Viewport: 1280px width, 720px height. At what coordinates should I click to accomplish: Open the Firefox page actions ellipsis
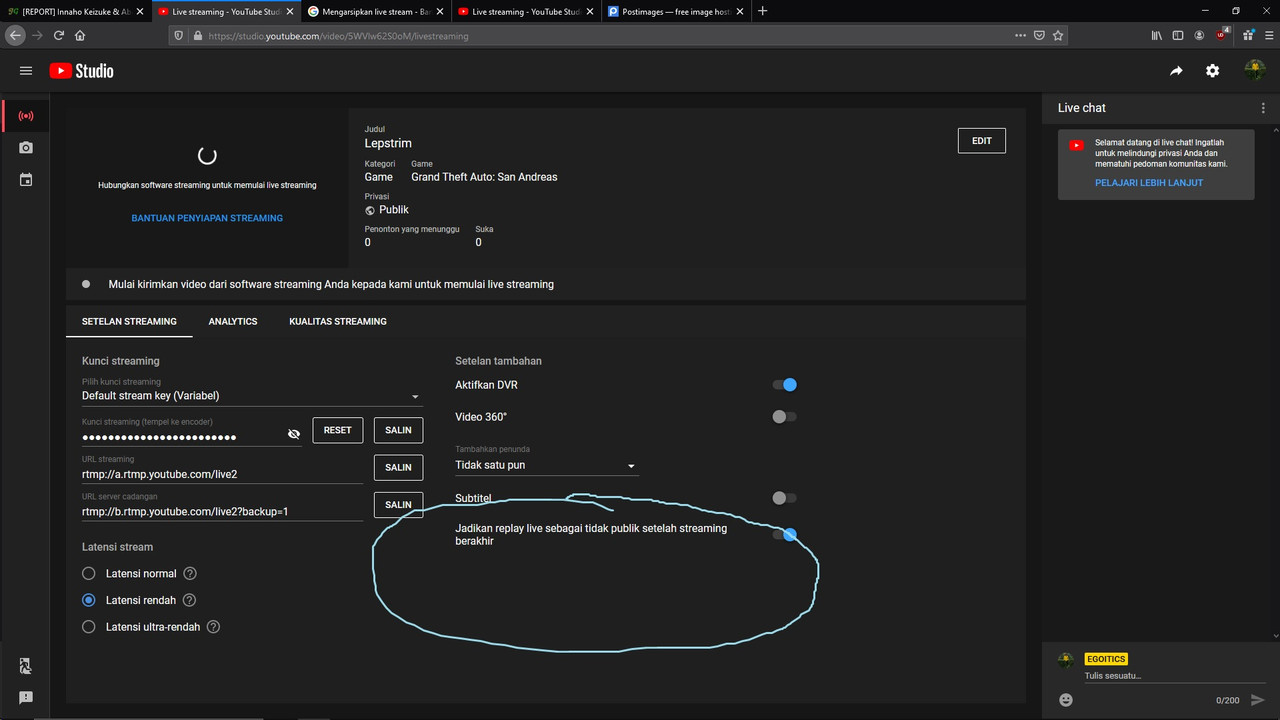coord(1020,35)
